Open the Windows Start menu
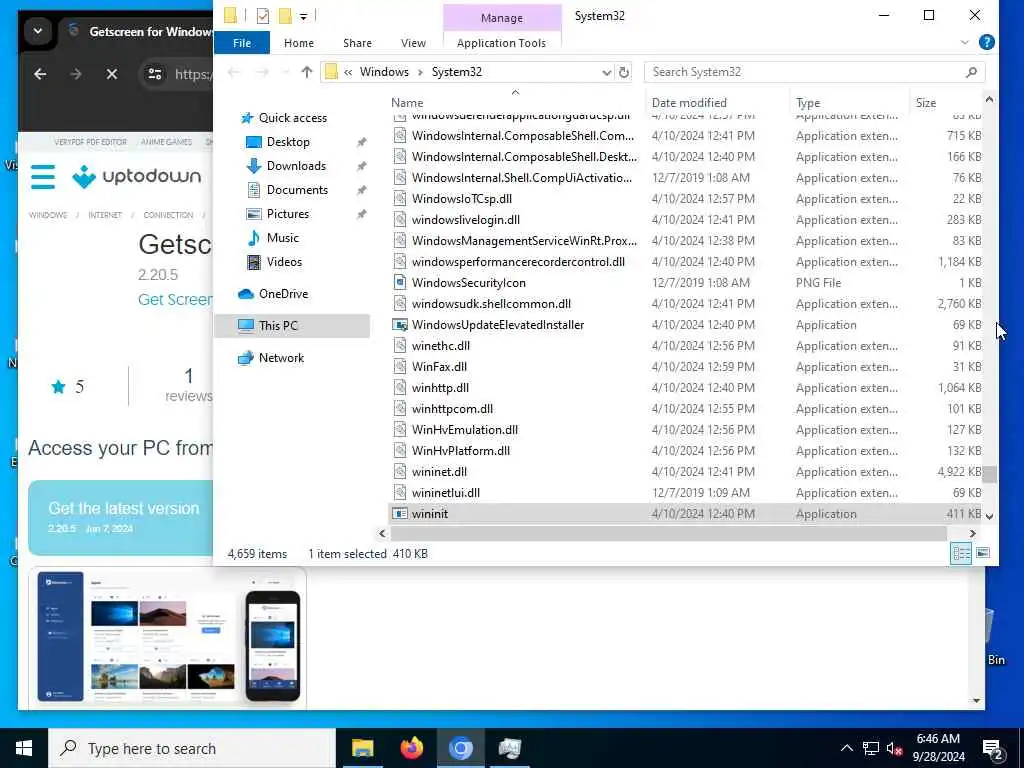 point(24,748)
